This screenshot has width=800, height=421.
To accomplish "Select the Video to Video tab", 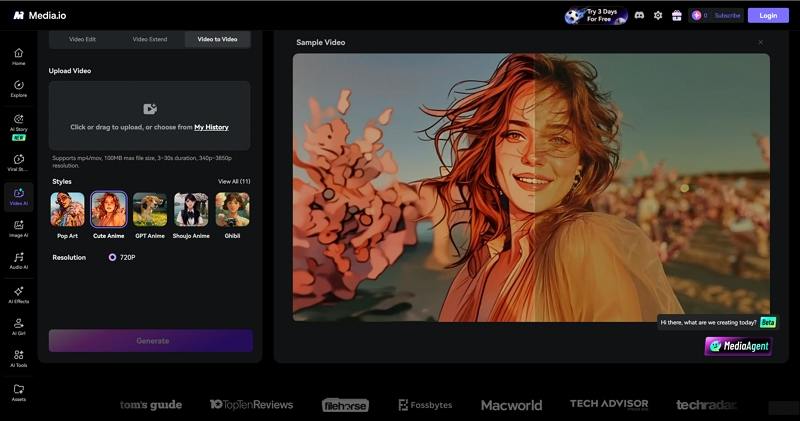I will pos(217,39).
